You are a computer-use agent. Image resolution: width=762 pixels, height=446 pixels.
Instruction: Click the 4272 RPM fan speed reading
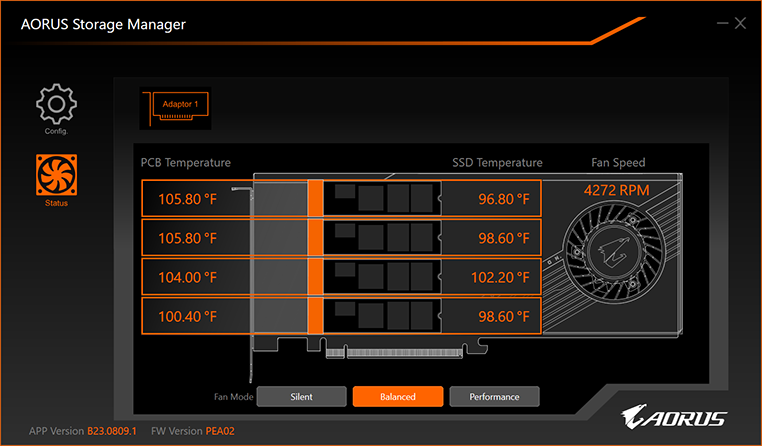pos(618,189)
